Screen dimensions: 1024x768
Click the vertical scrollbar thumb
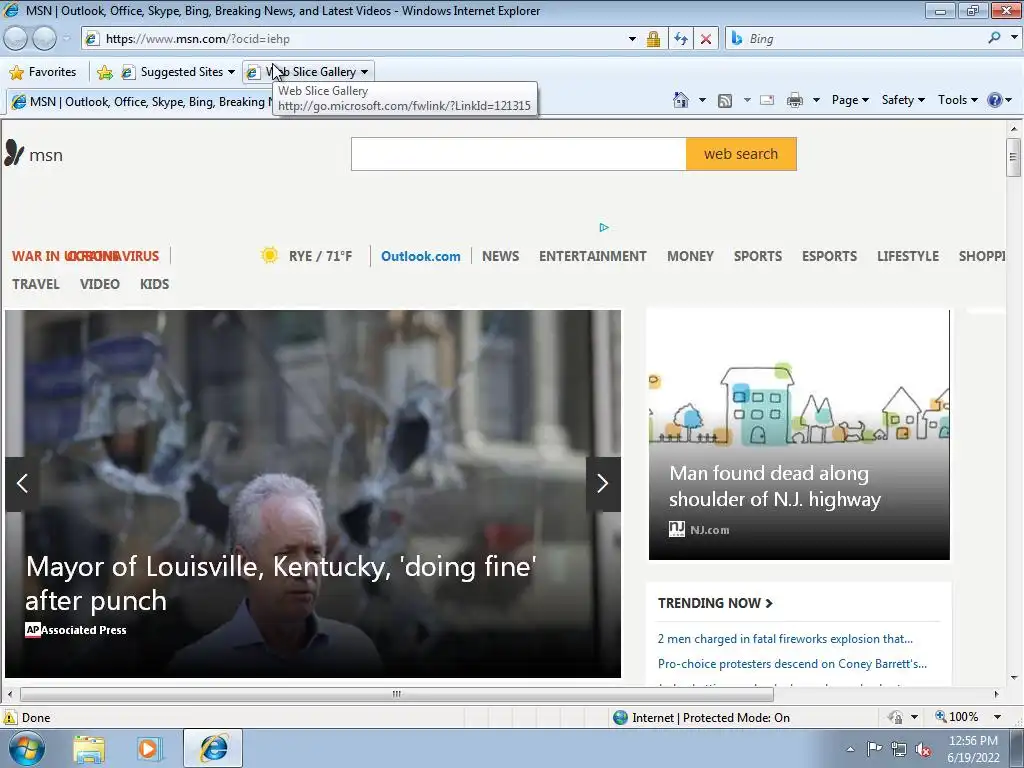click(x=1014, y=157)
